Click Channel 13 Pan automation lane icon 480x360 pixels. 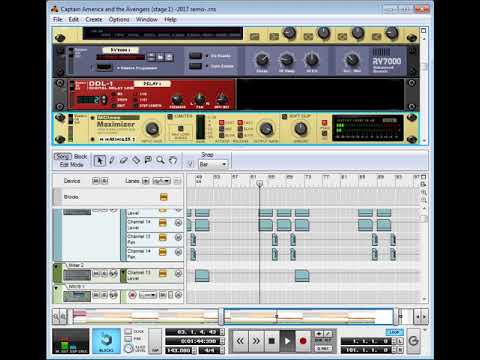coord(163,238)
